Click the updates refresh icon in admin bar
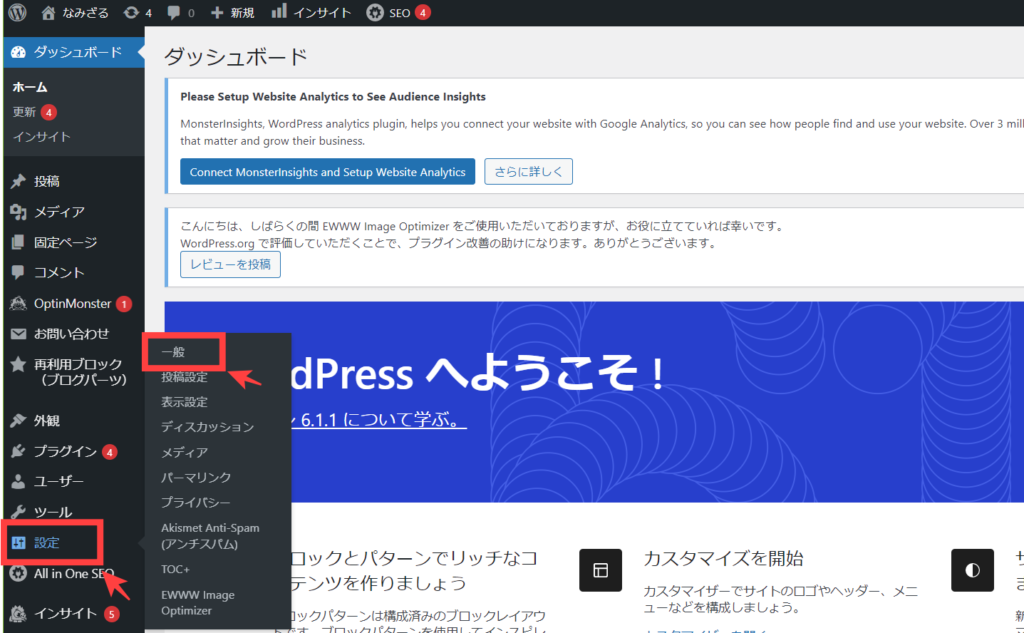Viewport: 1024px width, 633px height. (131, 12)
